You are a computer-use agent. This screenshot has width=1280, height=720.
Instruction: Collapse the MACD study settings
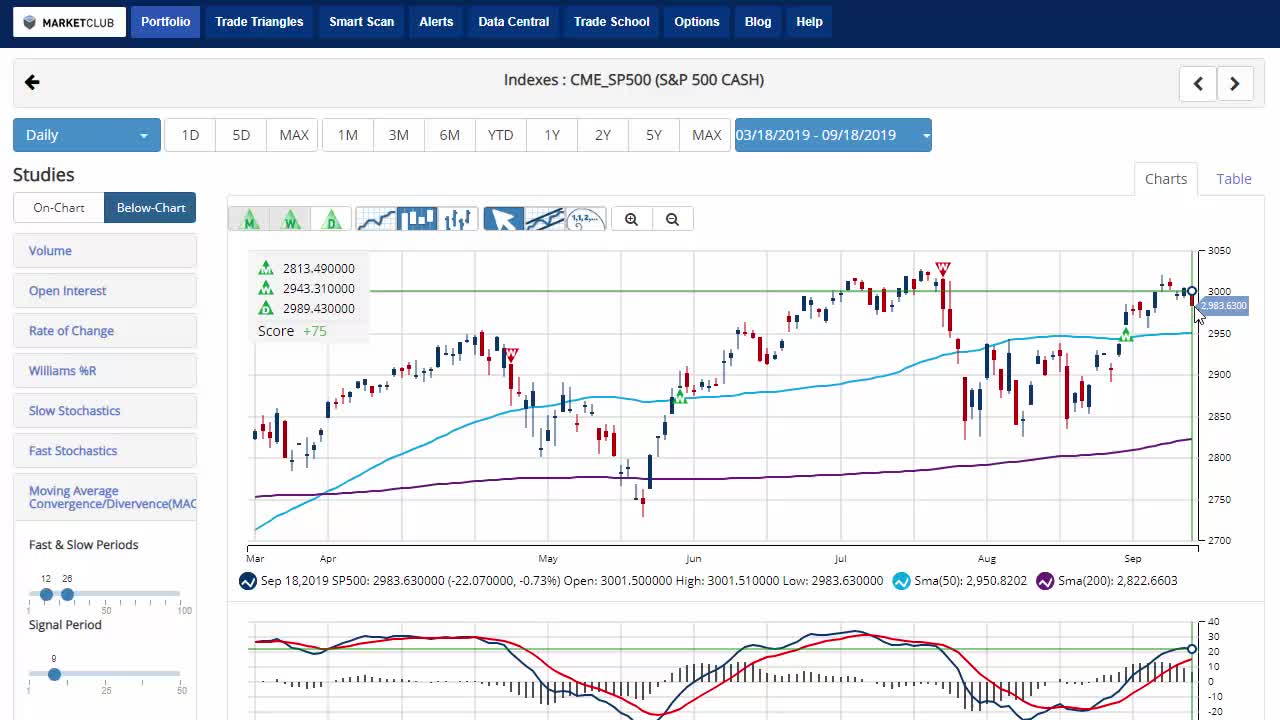point(105,497)
